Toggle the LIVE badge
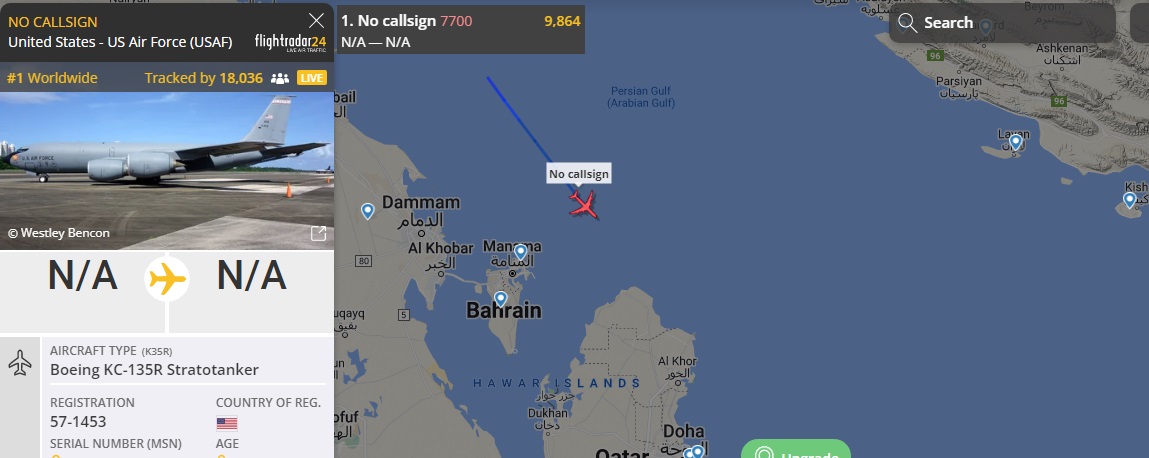The height and width of the screenshot is (458, 1149). click(x=312, y=78)
